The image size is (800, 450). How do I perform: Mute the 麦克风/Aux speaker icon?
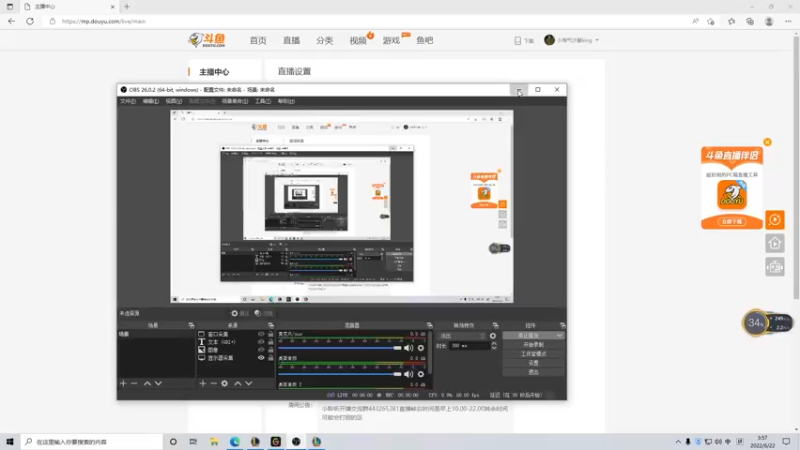tap(408, 348)
